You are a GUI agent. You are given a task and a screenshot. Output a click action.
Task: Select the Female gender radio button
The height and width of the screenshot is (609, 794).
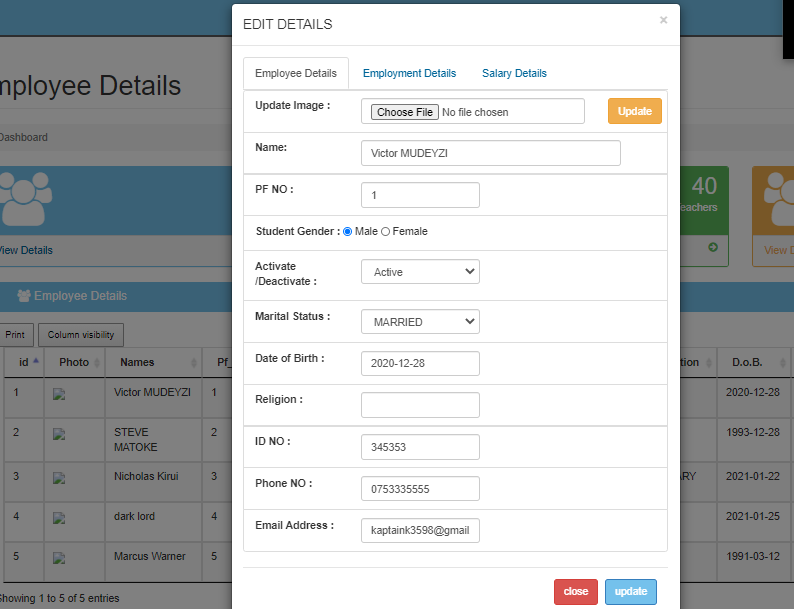[386, 232]
